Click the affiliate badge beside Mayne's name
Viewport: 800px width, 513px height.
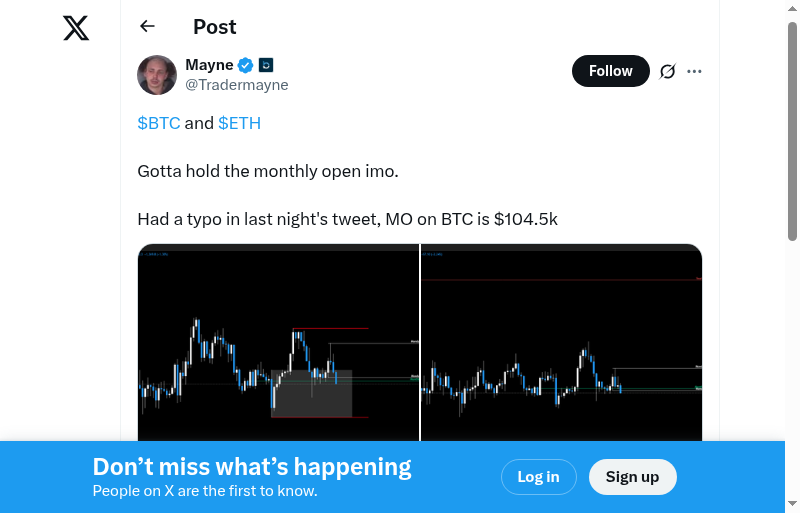(x=266, y=66)
